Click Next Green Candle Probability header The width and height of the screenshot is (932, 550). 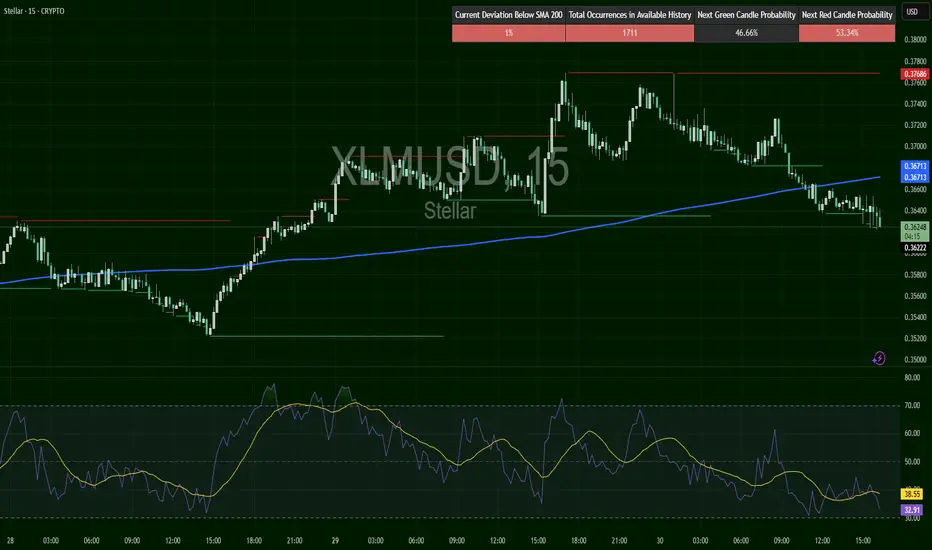(746, 15)
